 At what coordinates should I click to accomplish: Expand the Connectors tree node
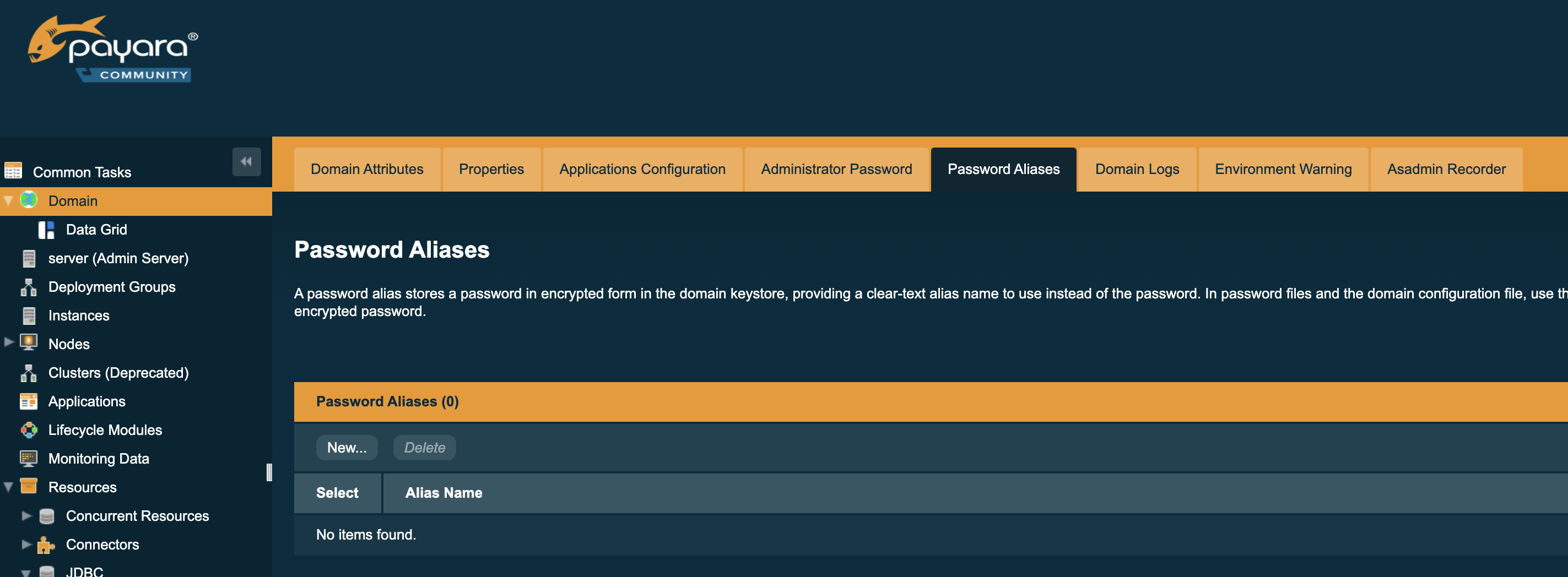point(27,544)
